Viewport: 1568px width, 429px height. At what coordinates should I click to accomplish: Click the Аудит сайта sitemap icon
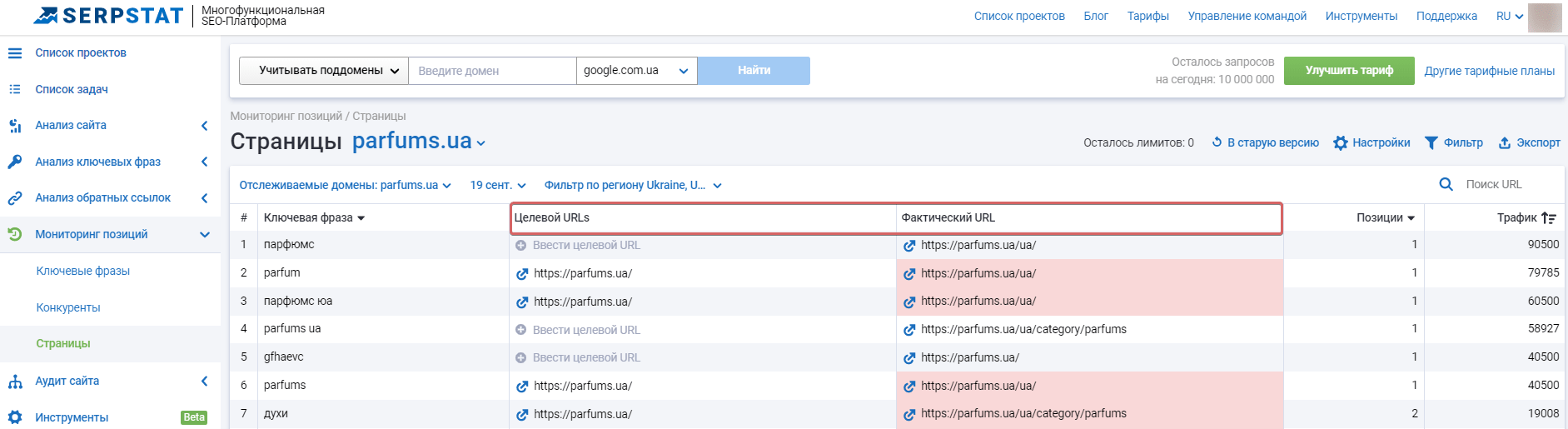point(15,382)
